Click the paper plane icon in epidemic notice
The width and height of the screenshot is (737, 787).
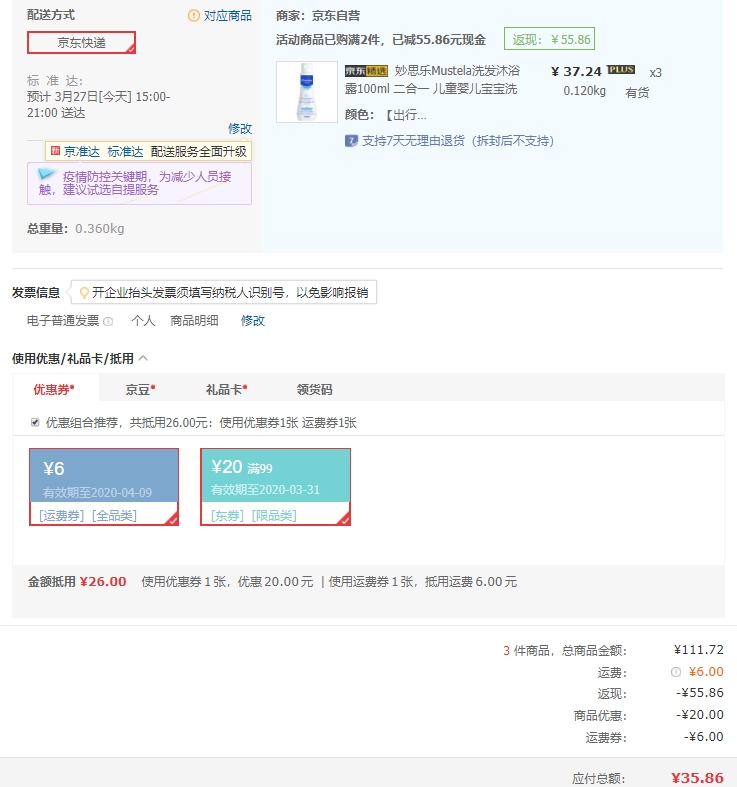click(46, 174)
